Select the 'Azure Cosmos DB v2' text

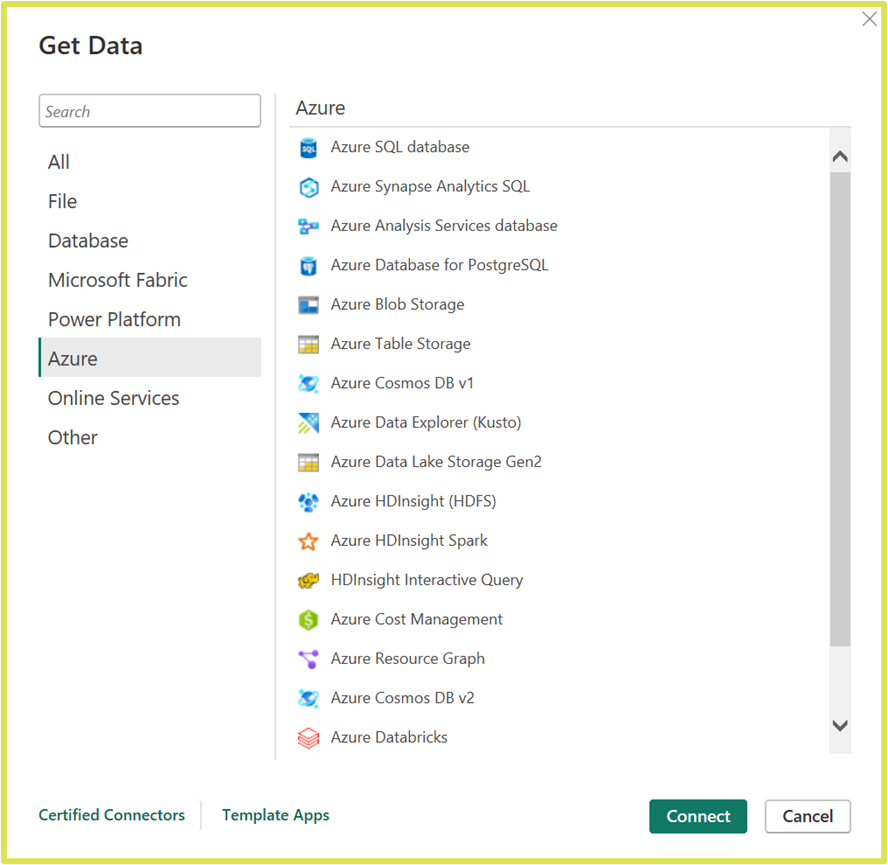coord(402,698)
